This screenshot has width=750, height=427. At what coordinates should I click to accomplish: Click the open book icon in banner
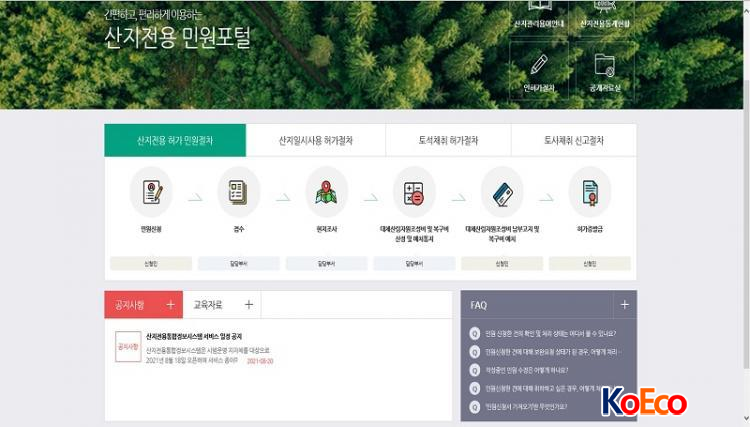point(539,6)
